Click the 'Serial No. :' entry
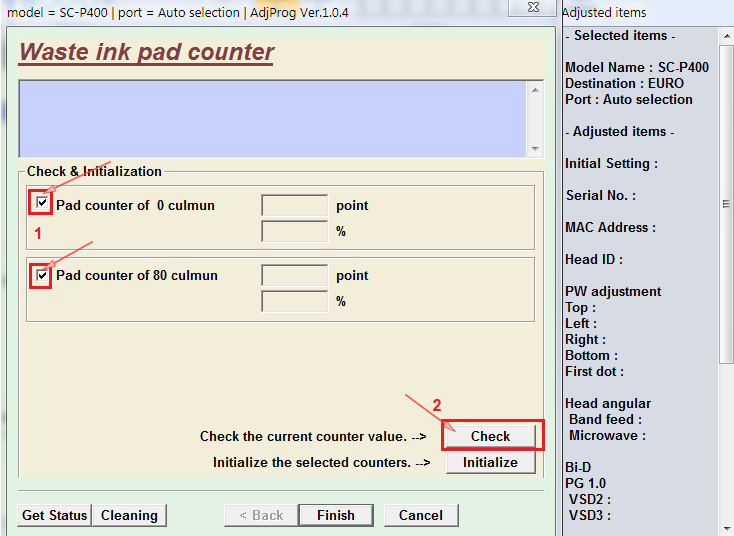 601,195
